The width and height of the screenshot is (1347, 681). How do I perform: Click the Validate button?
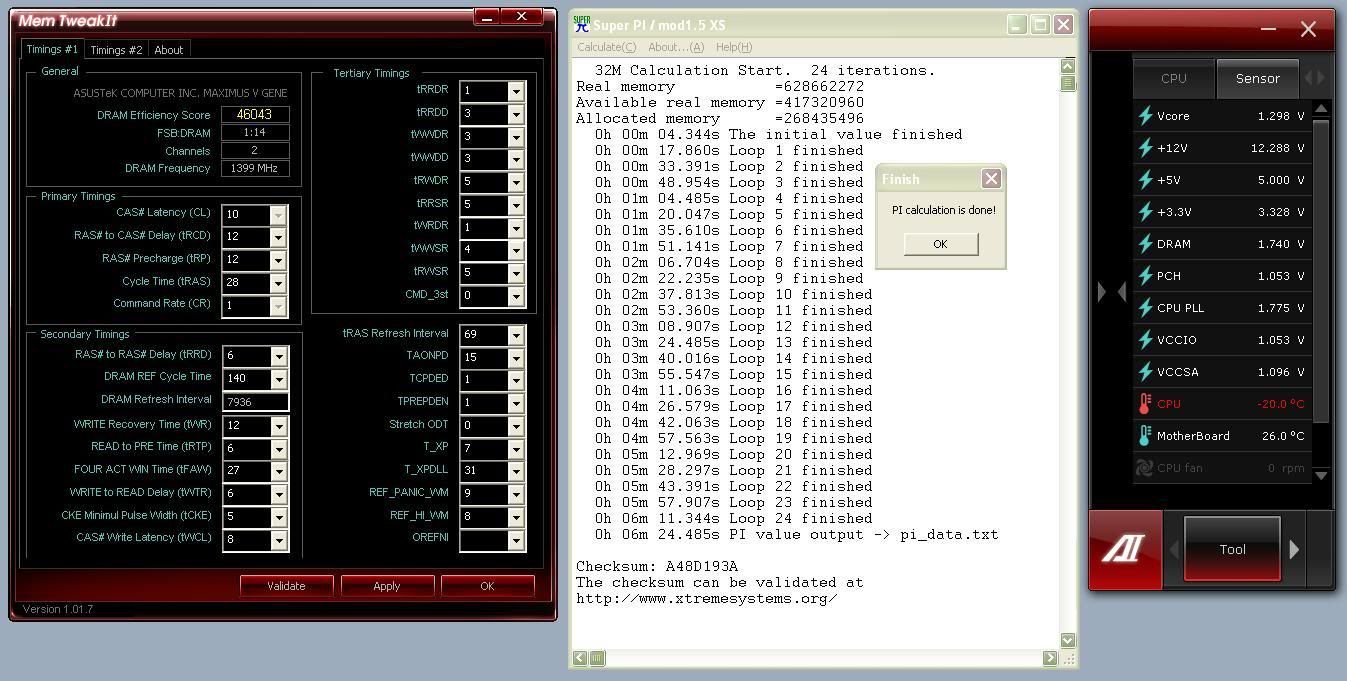pyautogui.click(x=286, y=586)
